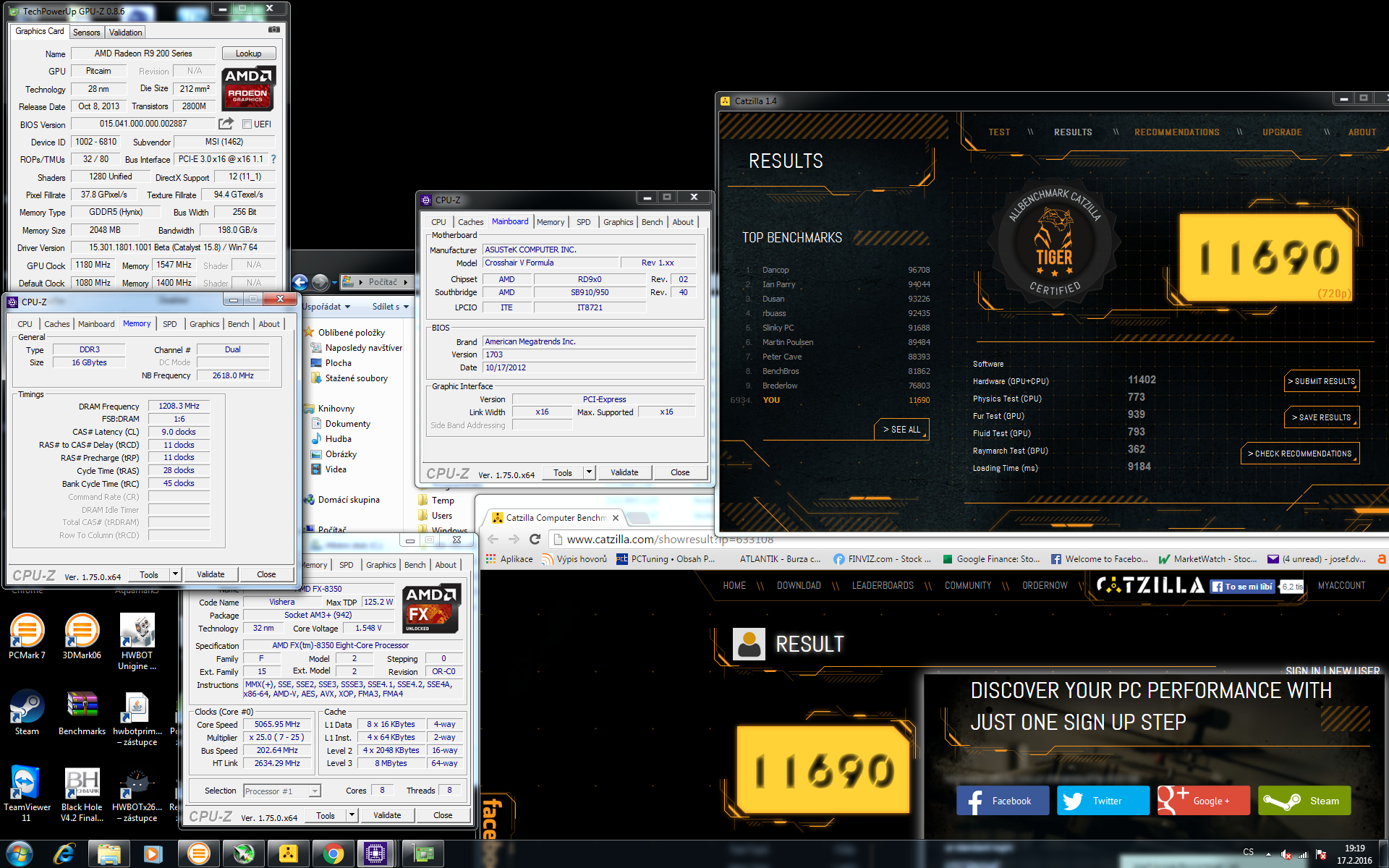Open the Windows Start button
The width and height of the screenshot is (1389, 868).
click(20, 854)
